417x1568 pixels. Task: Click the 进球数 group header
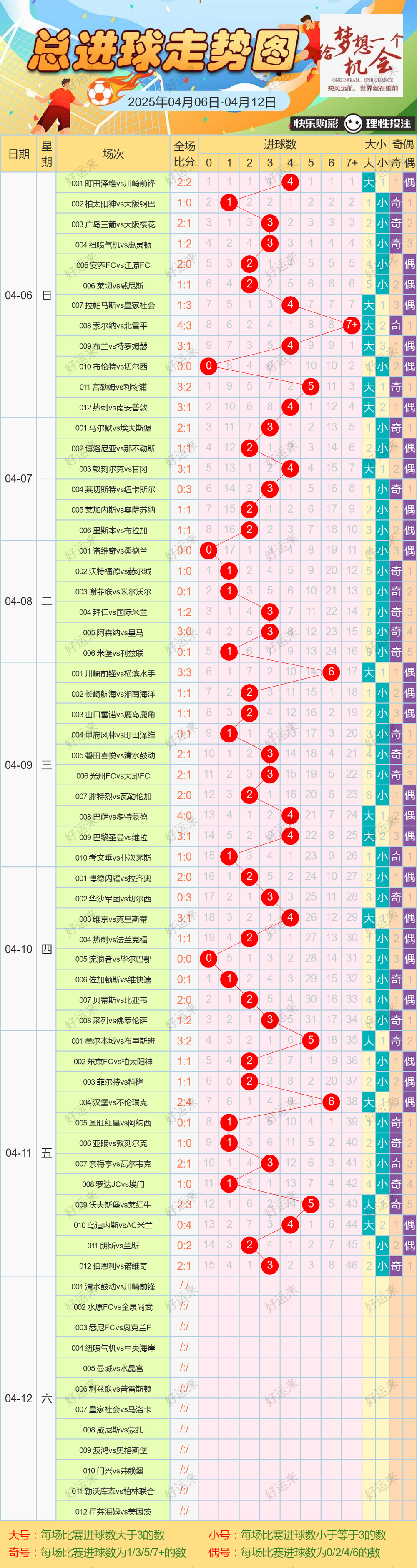[x=280, y=145]
